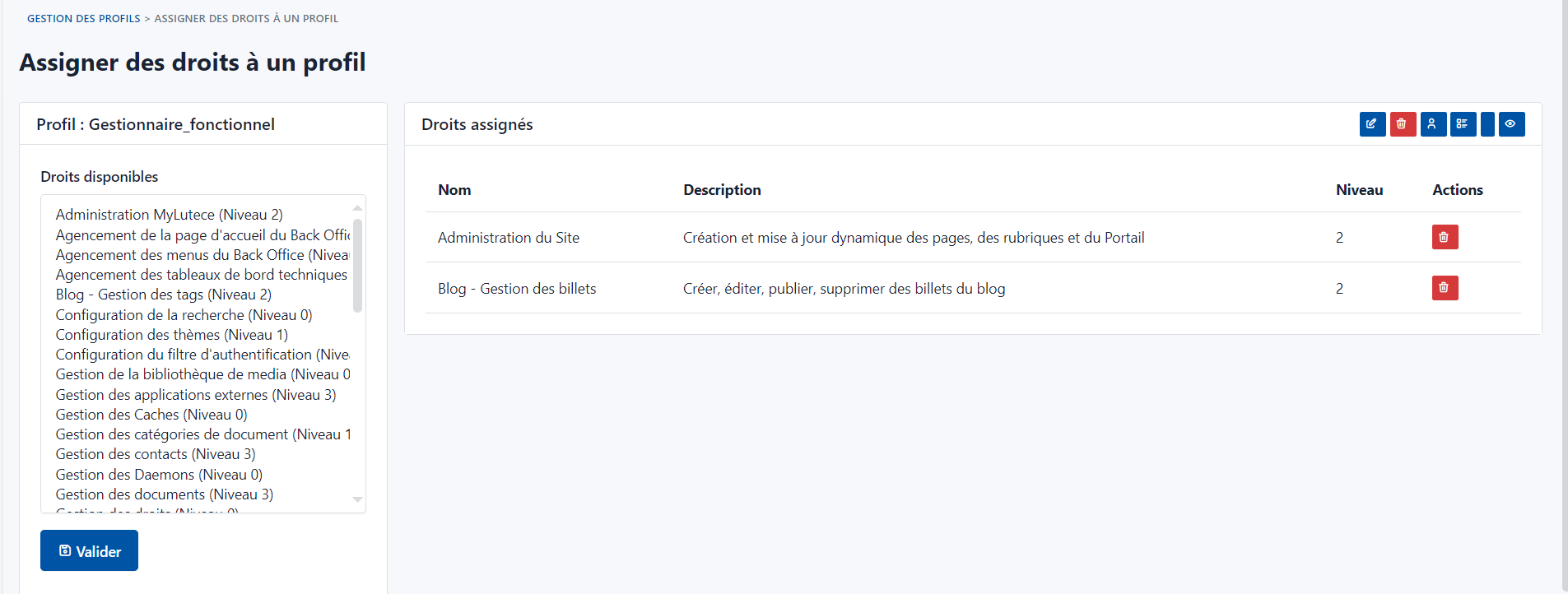Click the rights list scroll up arrow
The height and width of the screenshot is (594, 1568).
pyautogui.click(x=357, y=208)
